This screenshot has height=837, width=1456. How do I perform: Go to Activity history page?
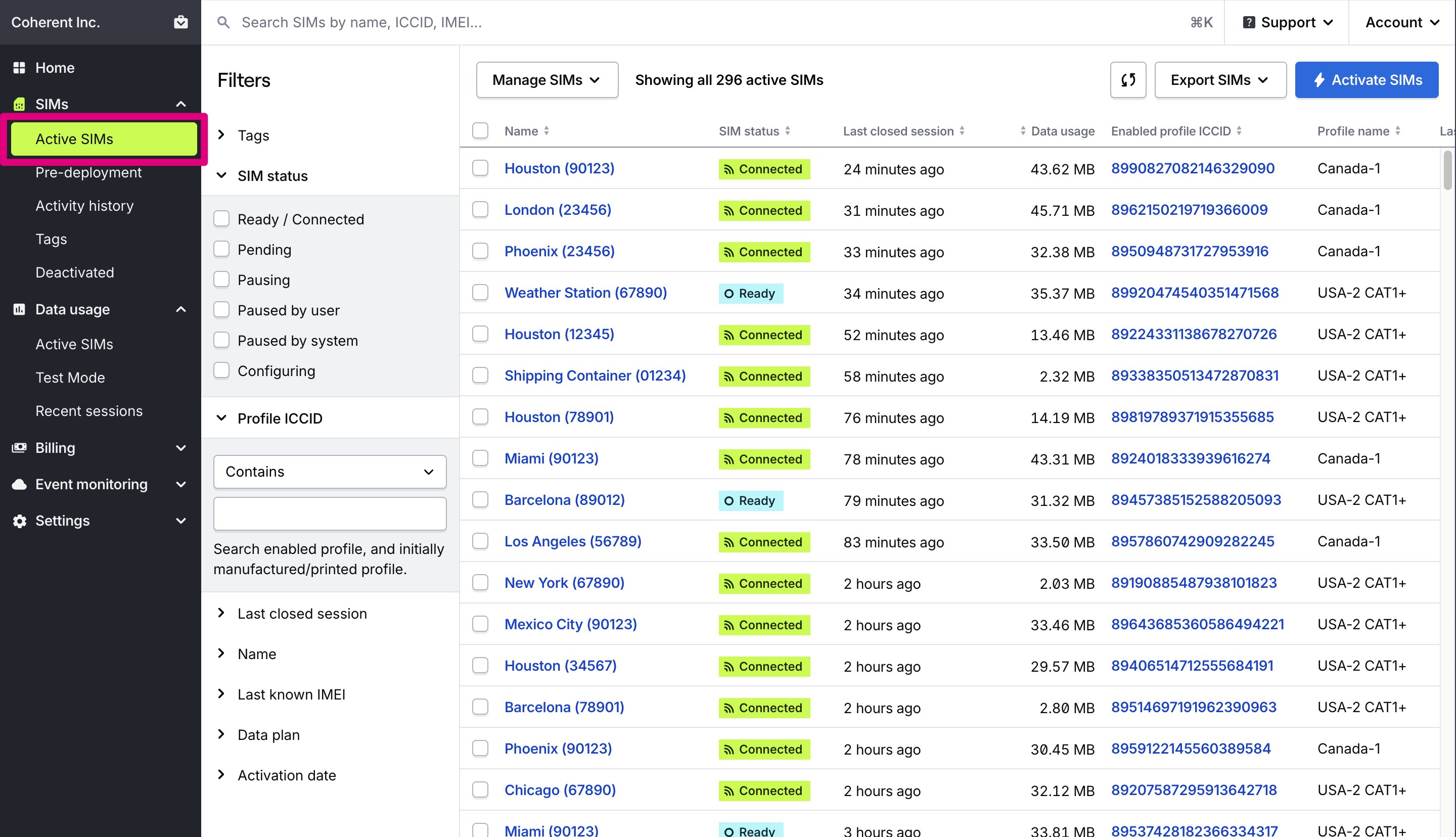(84, 206)
